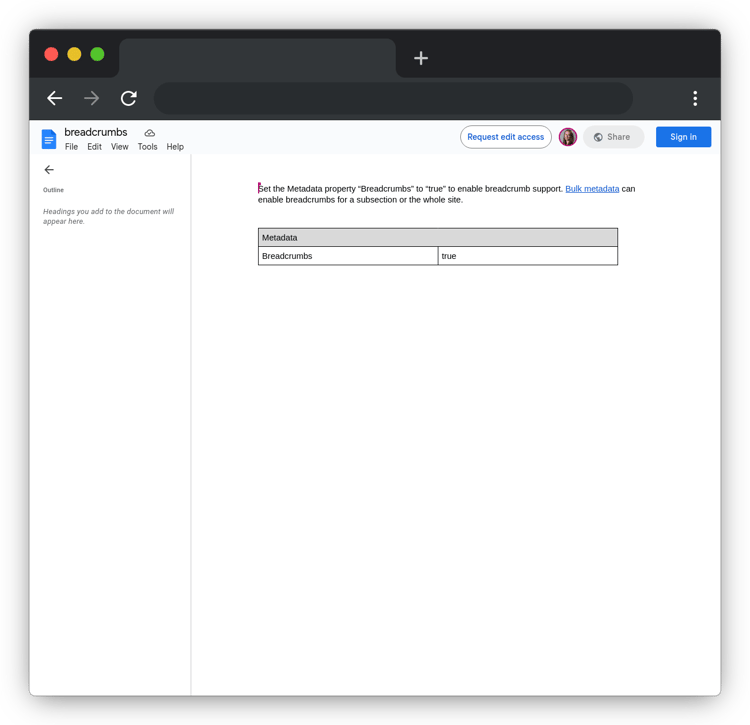Open the Help menu
The width and height of the screenshot is (750, 725).
[x=175, y=147]
